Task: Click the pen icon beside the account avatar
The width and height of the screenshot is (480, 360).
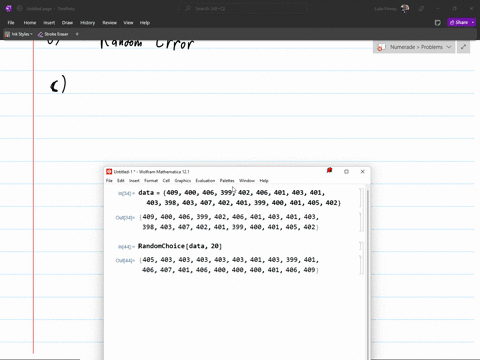Action: tap(421, 9)
